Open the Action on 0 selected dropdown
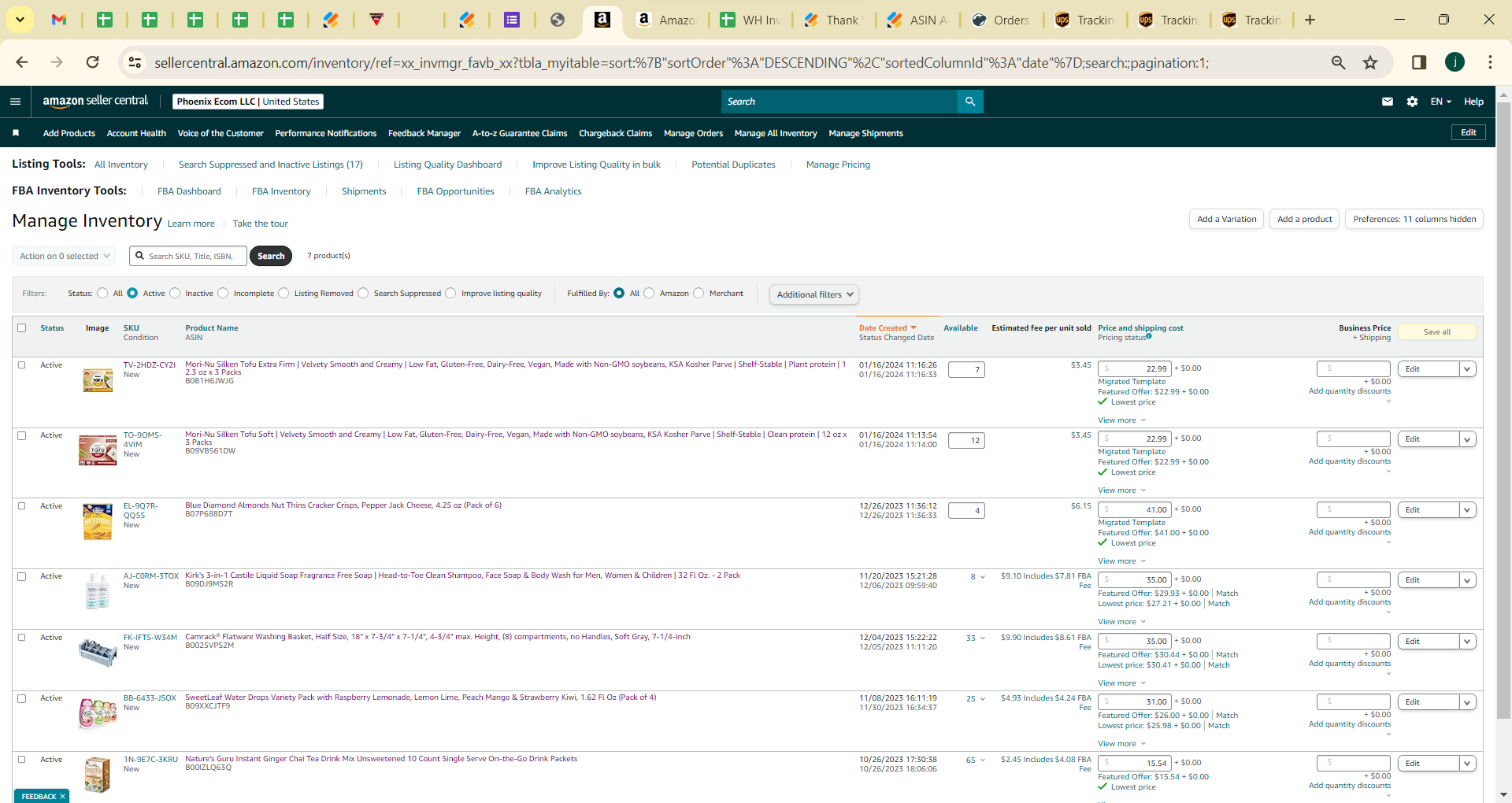This screenshot has height=803, width=1512. [64, 256]
